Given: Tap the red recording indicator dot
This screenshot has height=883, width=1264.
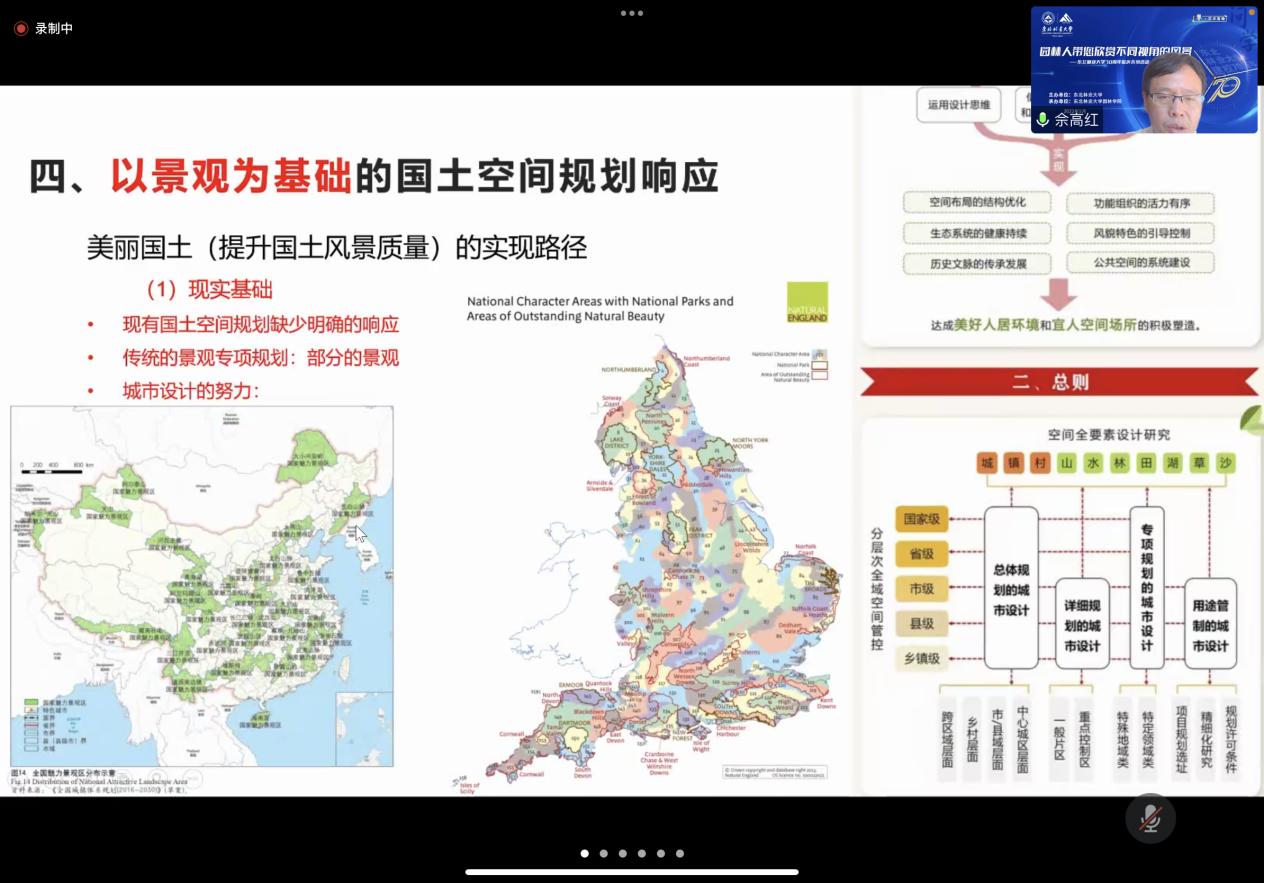Looking at the screenshot, I should 20,29.
